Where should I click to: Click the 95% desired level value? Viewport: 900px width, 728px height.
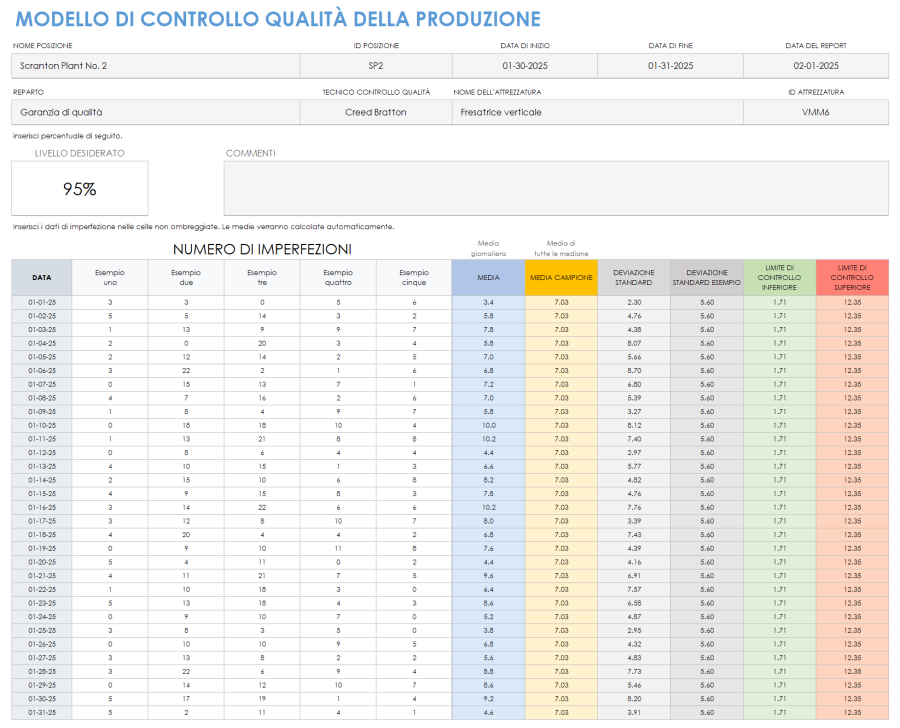point(79,188)
